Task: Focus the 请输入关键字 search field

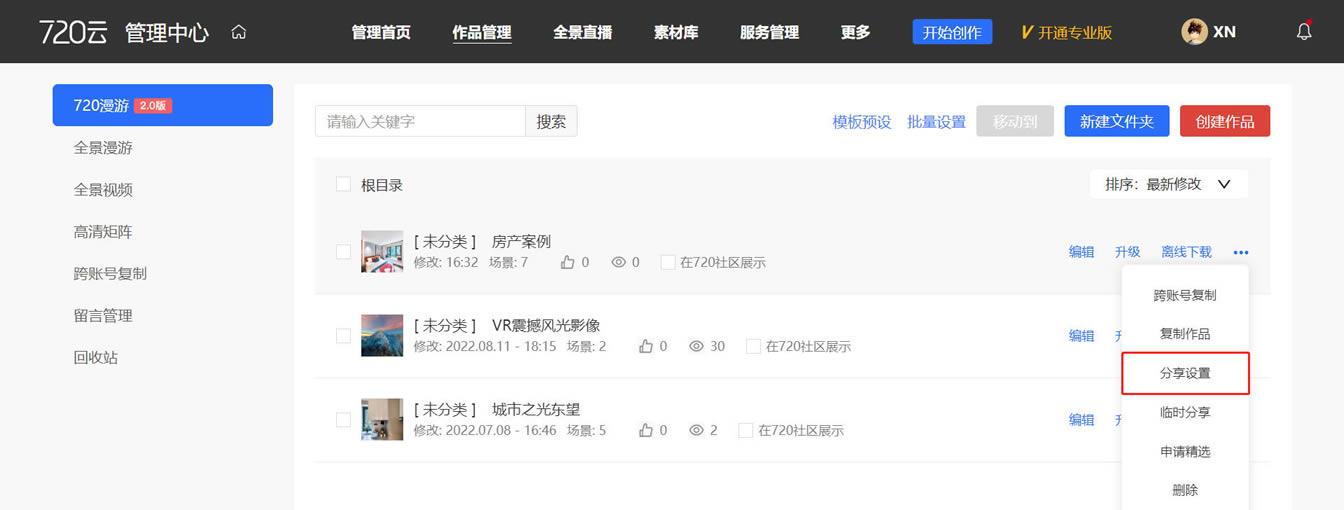Action: pyautogui.click(x=420, y=121)
